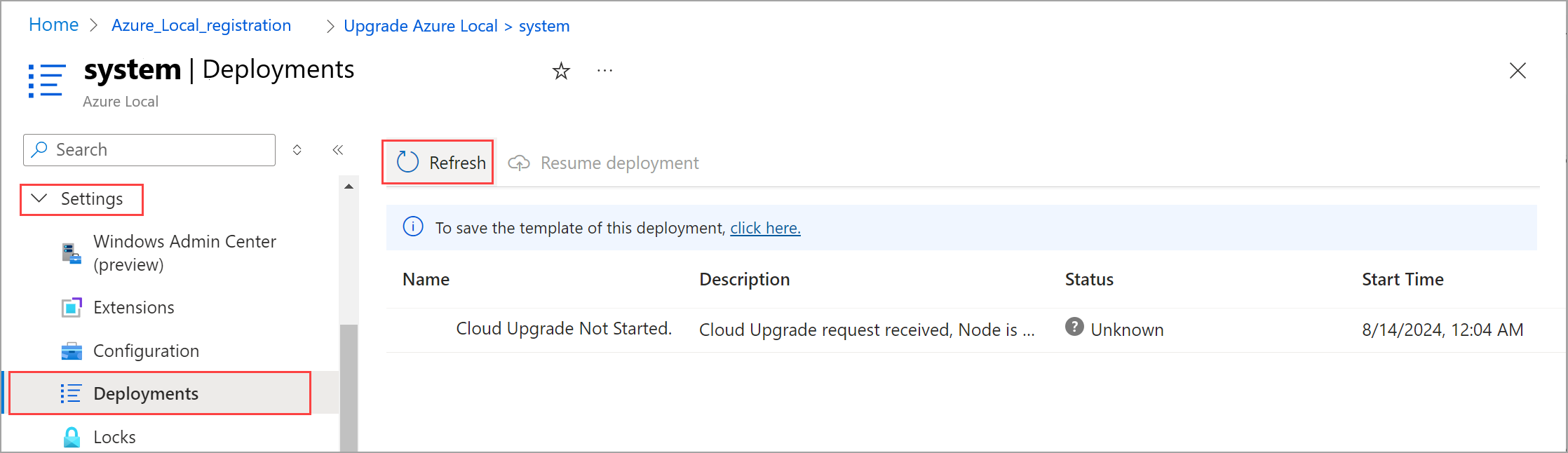Open the more options ellipsis menu
Screen dimensions: 1568x453
(604, 71)
